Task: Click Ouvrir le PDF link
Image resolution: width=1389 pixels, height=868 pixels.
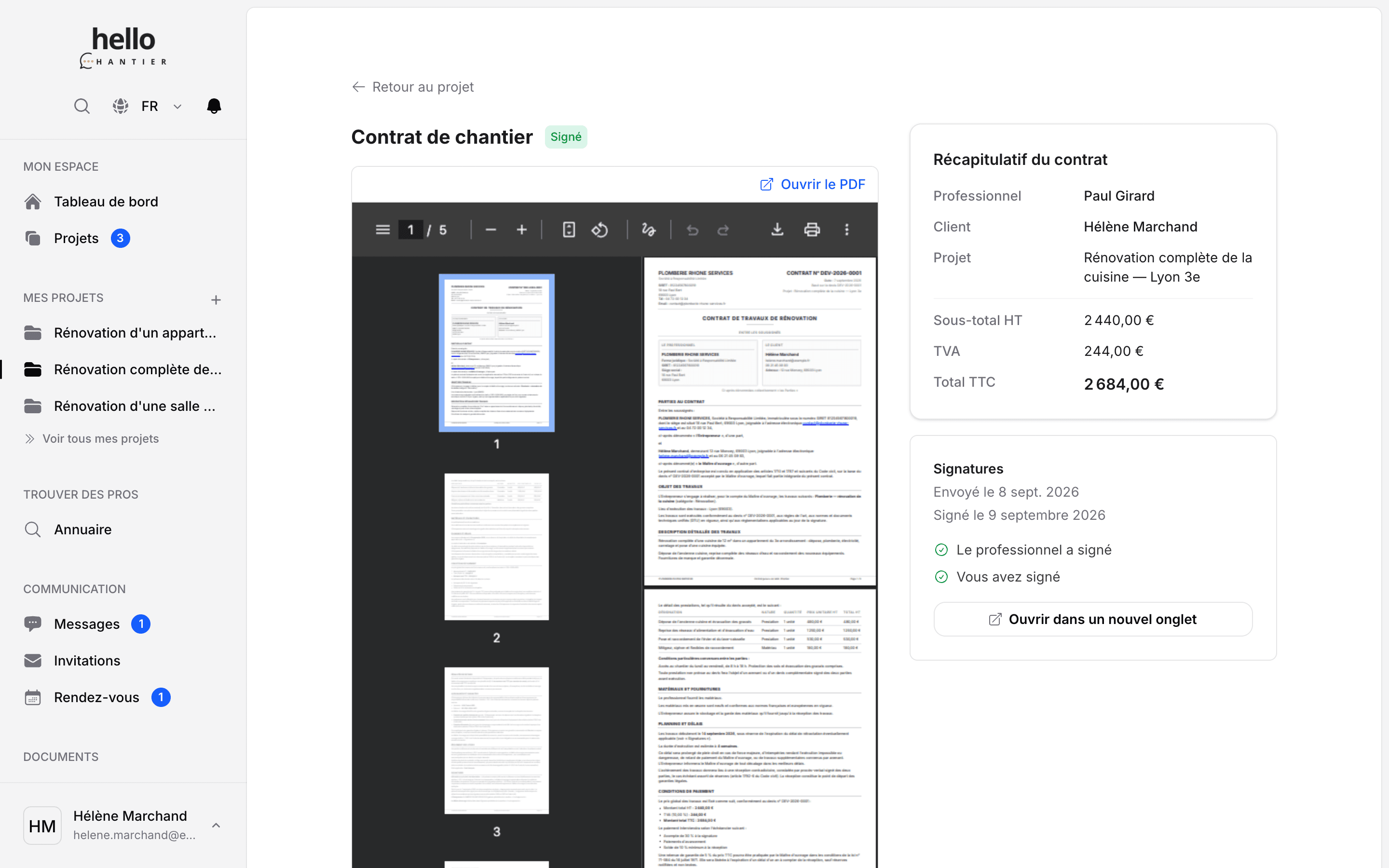Action: click(812, 184)
